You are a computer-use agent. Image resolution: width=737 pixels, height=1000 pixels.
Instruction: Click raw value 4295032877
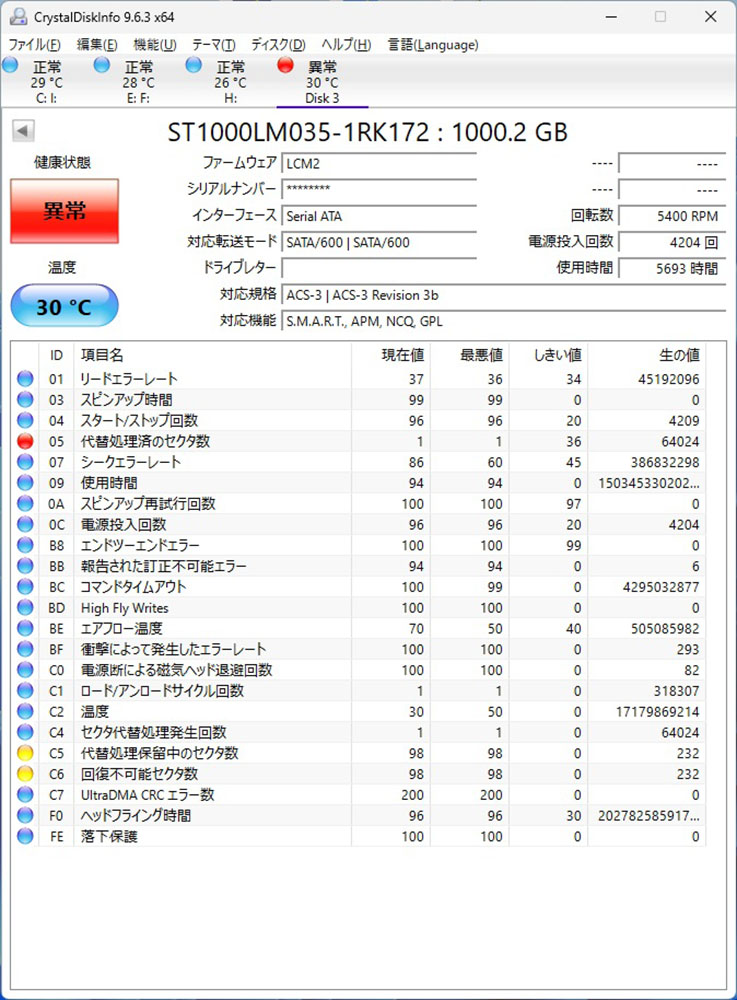(x=661, y=587)
